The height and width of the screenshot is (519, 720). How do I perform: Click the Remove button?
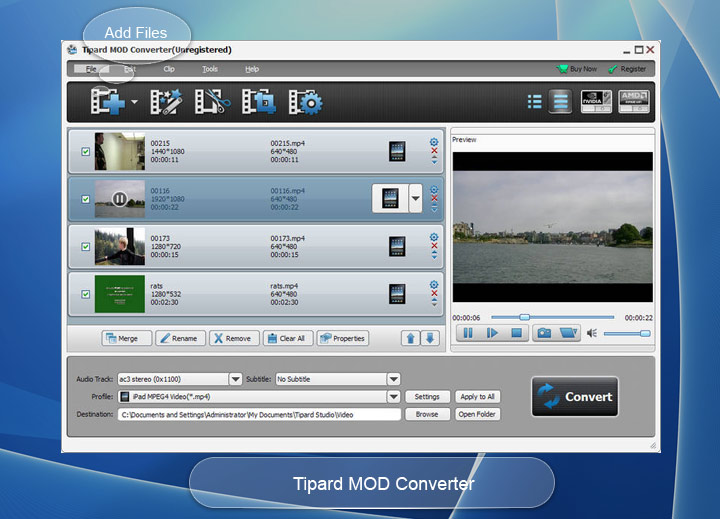tap(234, 338)
